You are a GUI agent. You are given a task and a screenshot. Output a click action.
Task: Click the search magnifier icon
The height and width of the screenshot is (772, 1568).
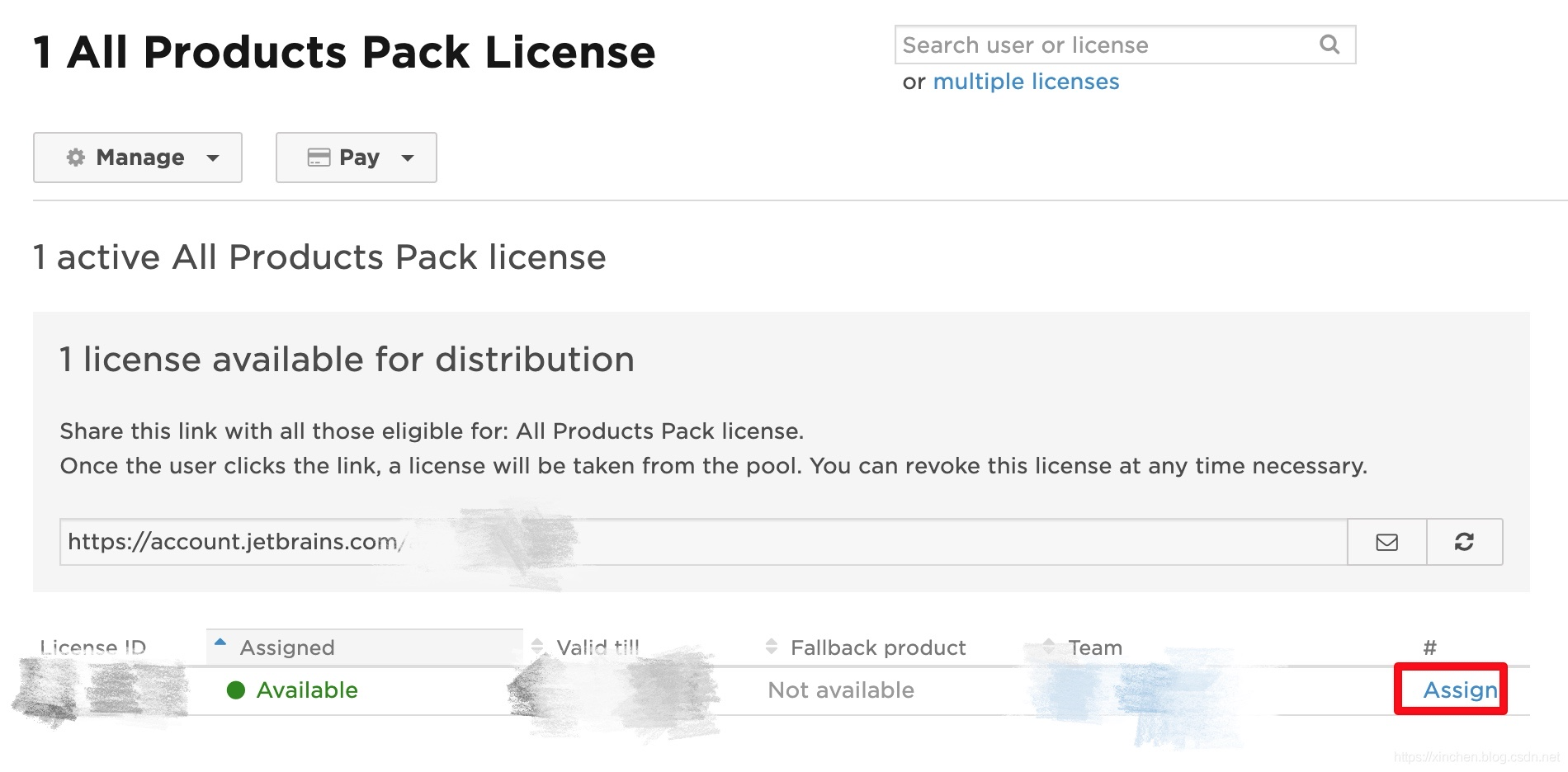[1329, 45]
